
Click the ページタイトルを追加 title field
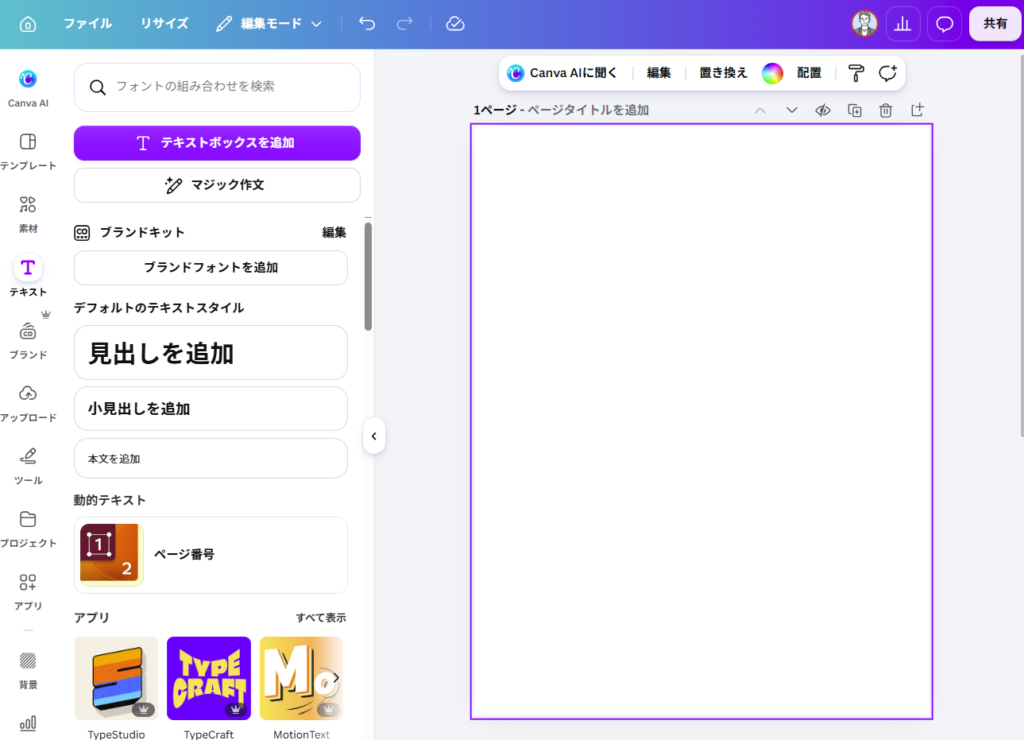pyautogui.click(x=588, y=110)
